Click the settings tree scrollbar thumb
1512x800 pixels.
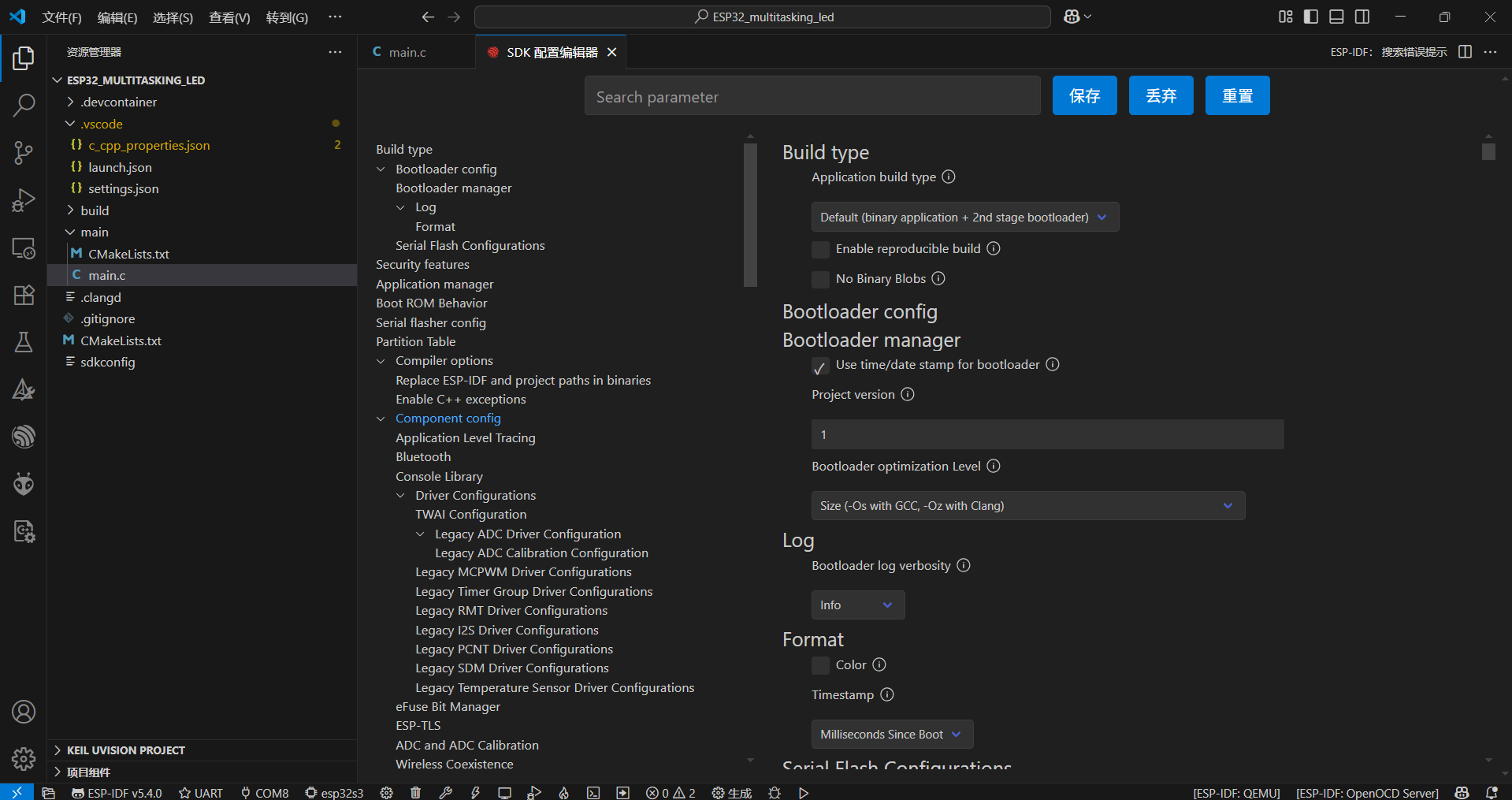pyautogui.click(x=750, y=214)
